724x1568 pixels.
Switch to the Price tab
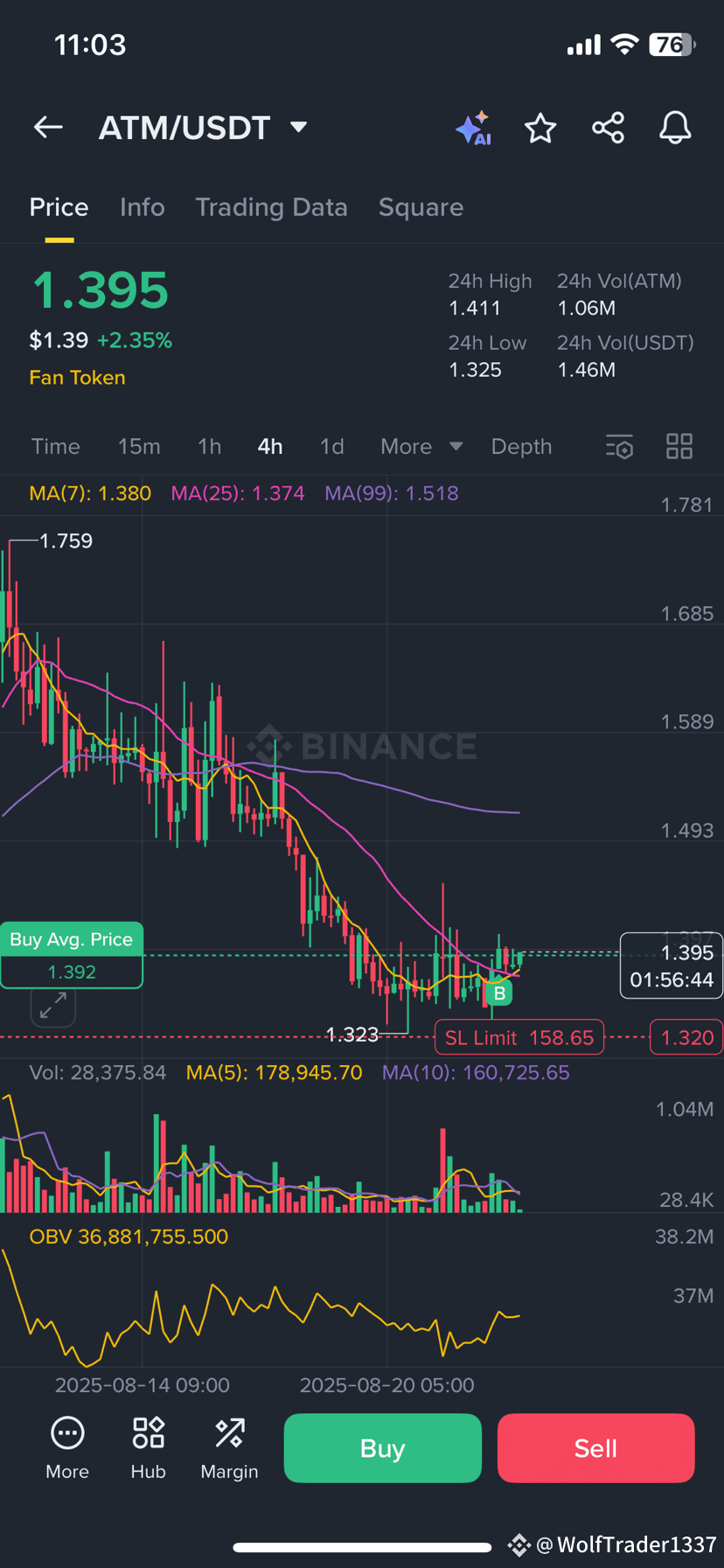(59, 207)
